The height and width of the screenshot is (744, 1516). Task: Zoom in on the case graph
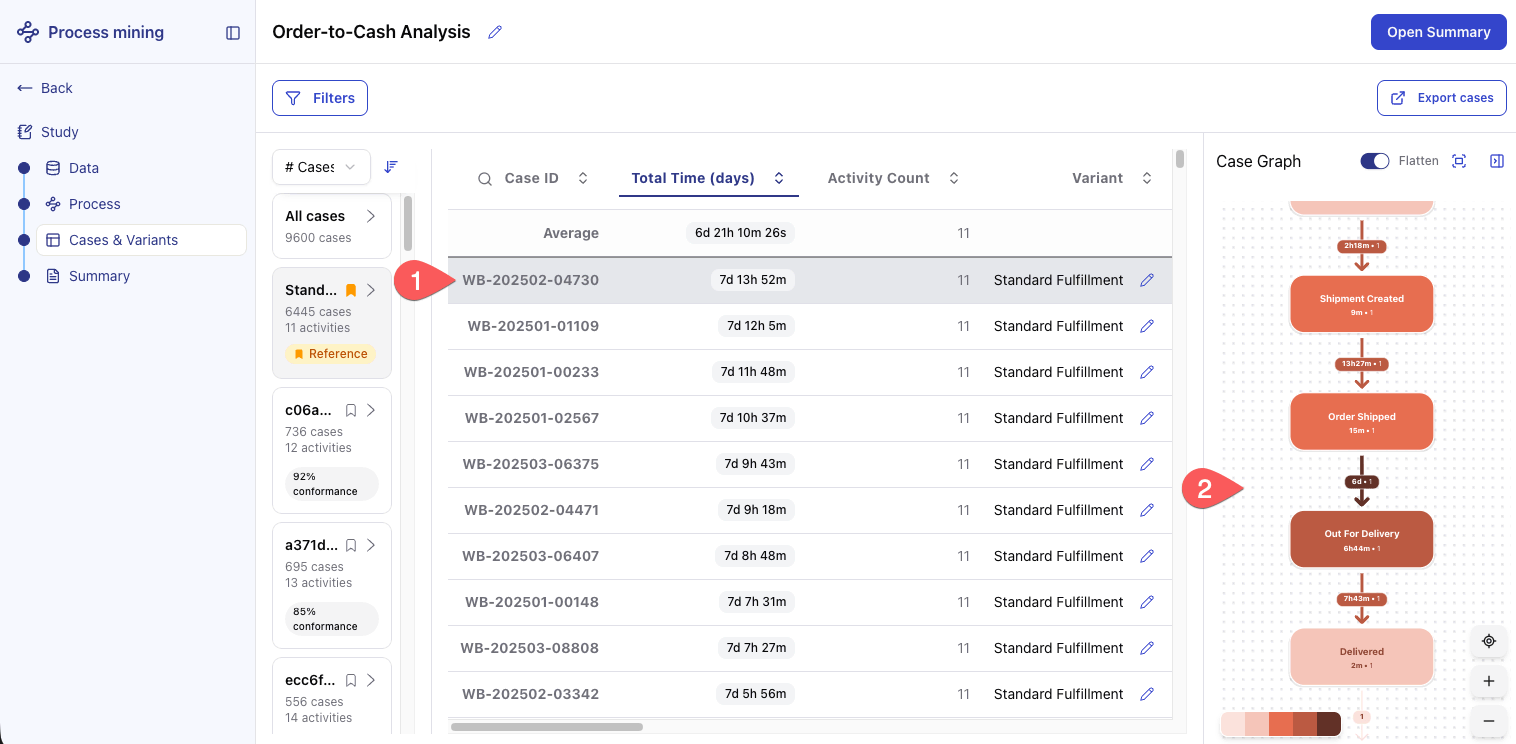click(x=1489, y=681)
